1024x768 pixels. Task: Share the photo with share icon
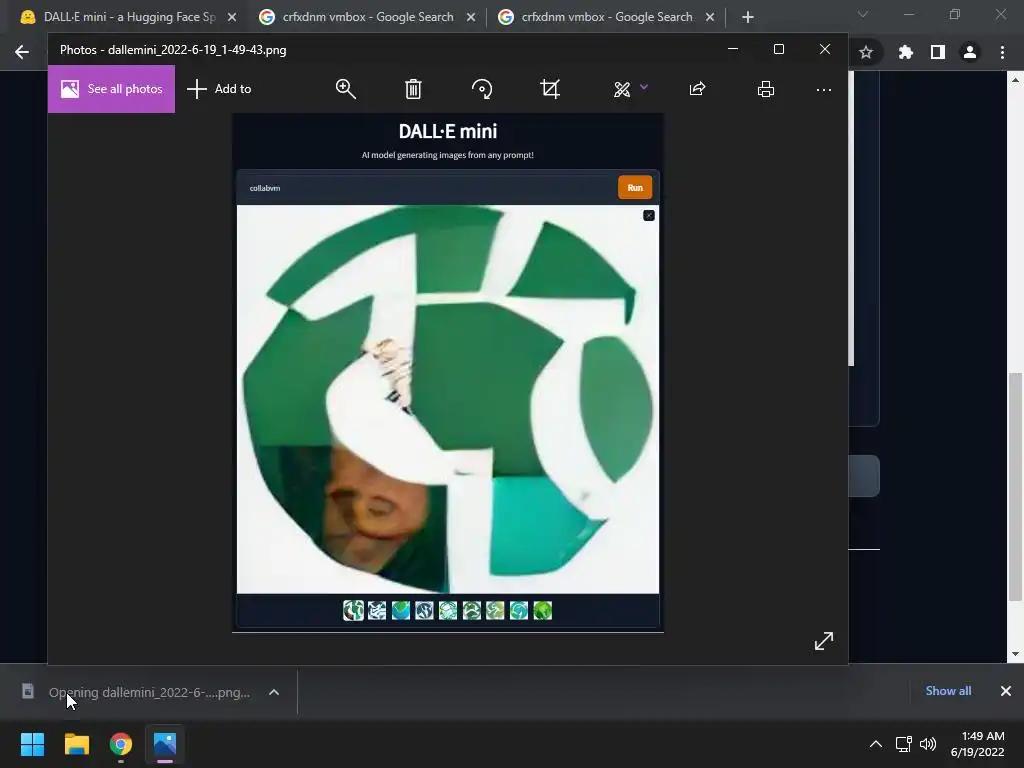click(x=697, y=89)
